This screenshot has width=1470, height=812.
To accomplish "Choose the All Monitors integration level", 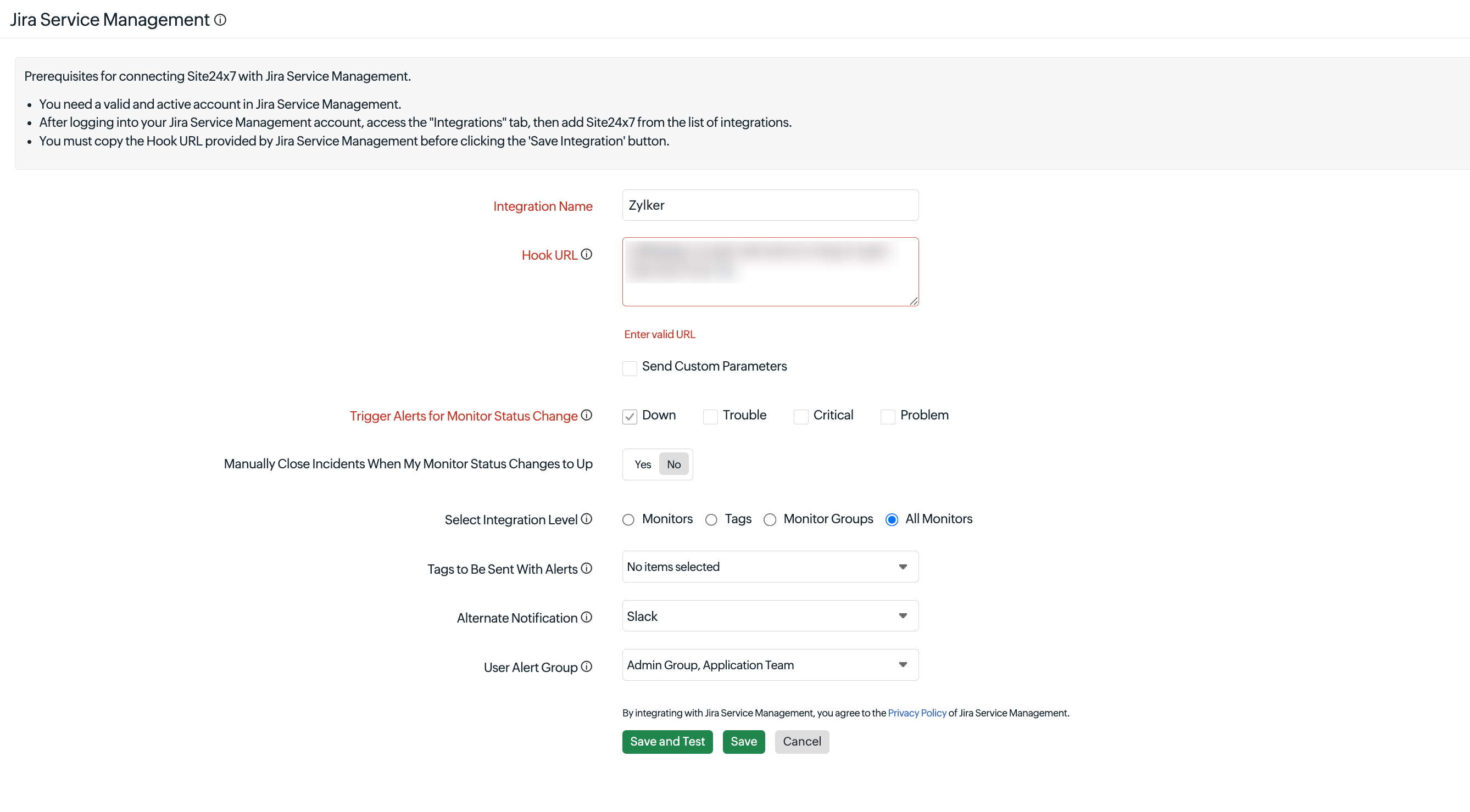I will [892, 520].
